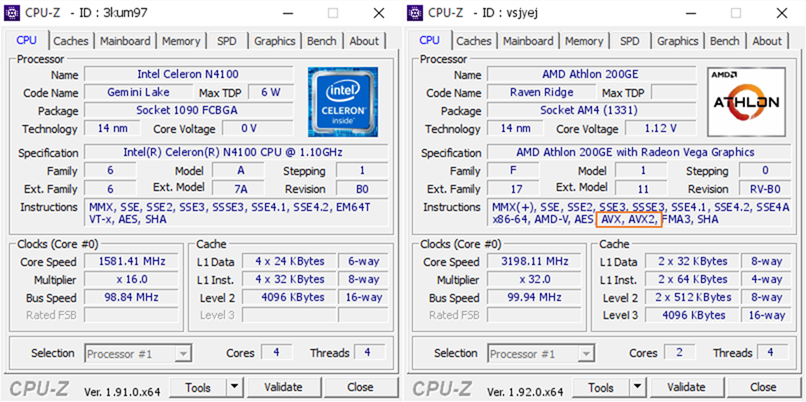This screenshot has height=402, width=806.
Task: Open Mainboard tab in right CPU-Z window
Action: pos(528,41)
